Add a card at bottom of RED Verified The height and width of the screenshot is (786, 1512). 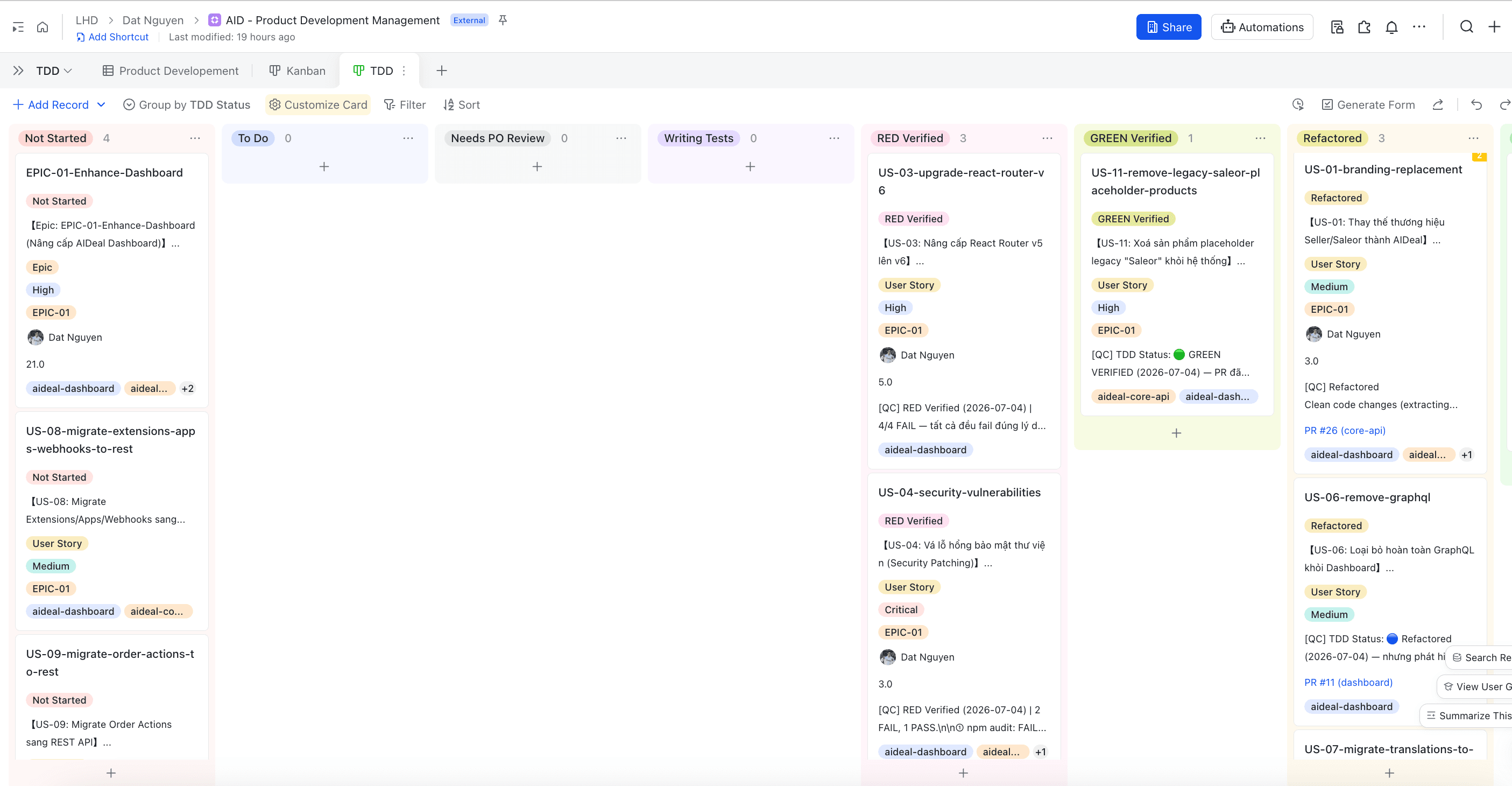click(x=963, y=773)
